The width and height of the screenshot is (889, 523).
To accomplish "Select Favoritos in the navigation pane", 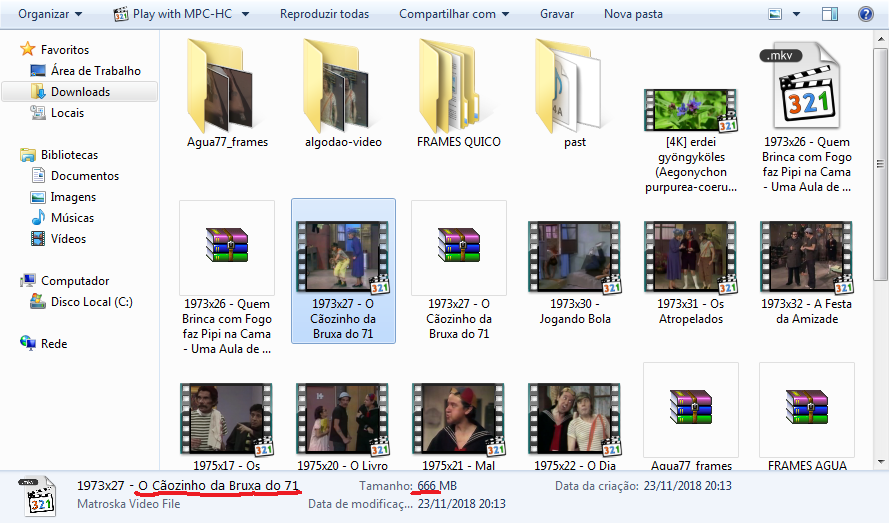I will (x=65, y=49).
